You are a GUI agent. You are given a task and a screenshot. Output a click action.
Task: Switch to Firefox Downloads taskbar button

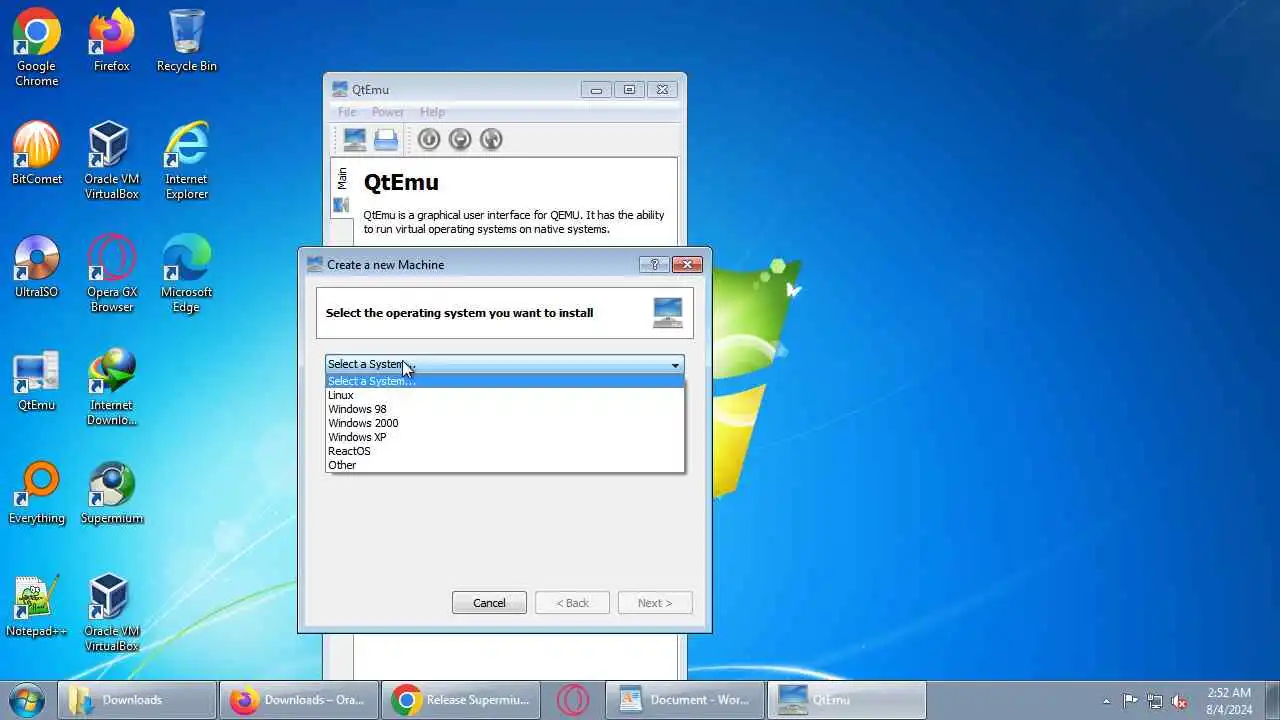tap(300, 700)
